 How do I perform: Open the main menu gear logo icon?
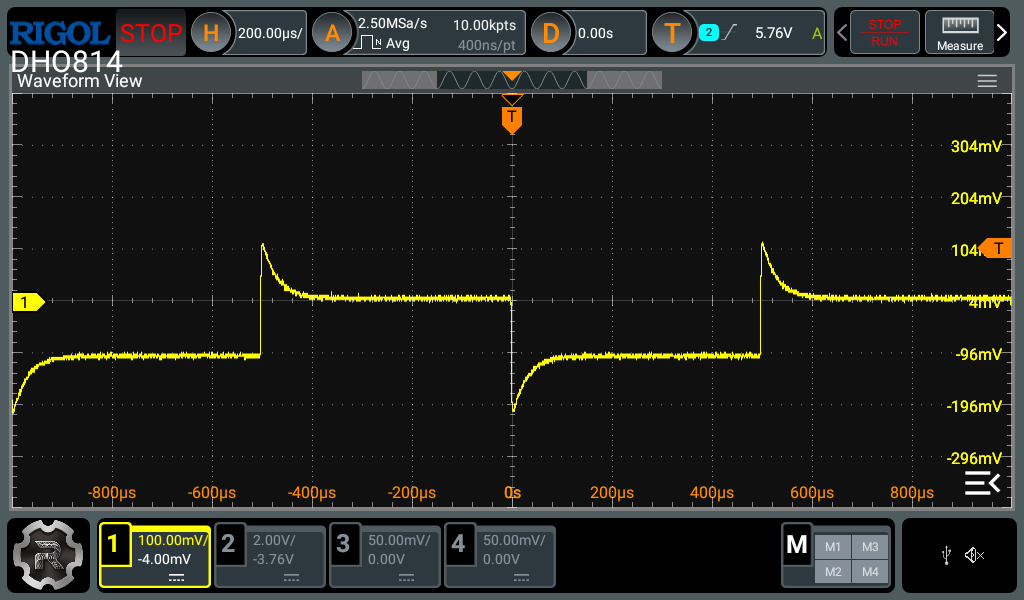(x=48, y=556)
